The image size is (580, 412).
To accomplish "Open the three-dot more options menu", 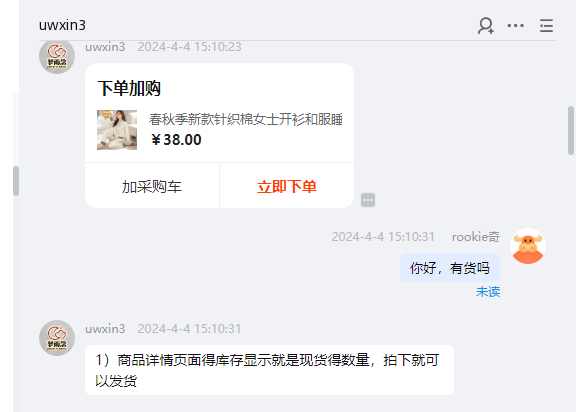I will tap(516, 26).
